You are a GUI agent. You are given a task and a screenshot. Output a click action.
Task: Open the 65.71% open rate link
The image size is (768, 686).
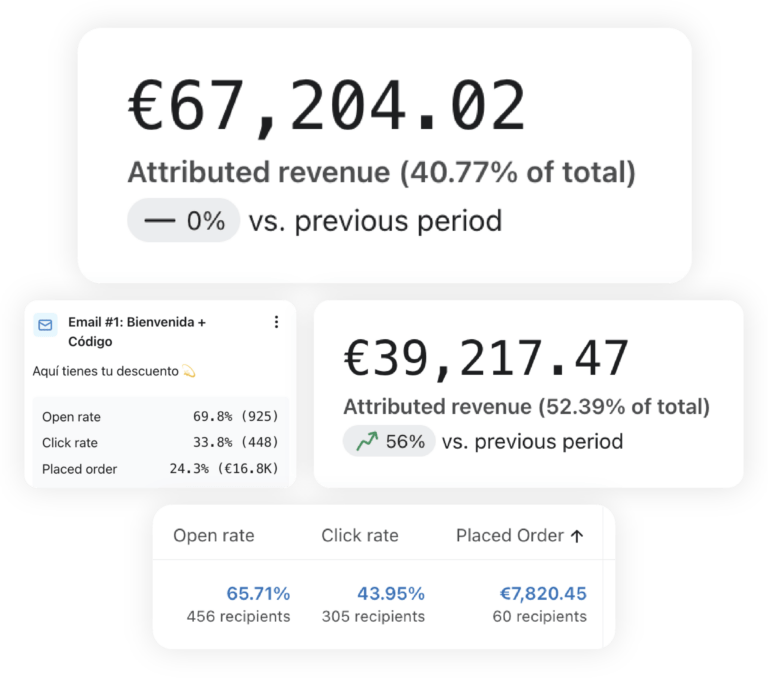258,594
